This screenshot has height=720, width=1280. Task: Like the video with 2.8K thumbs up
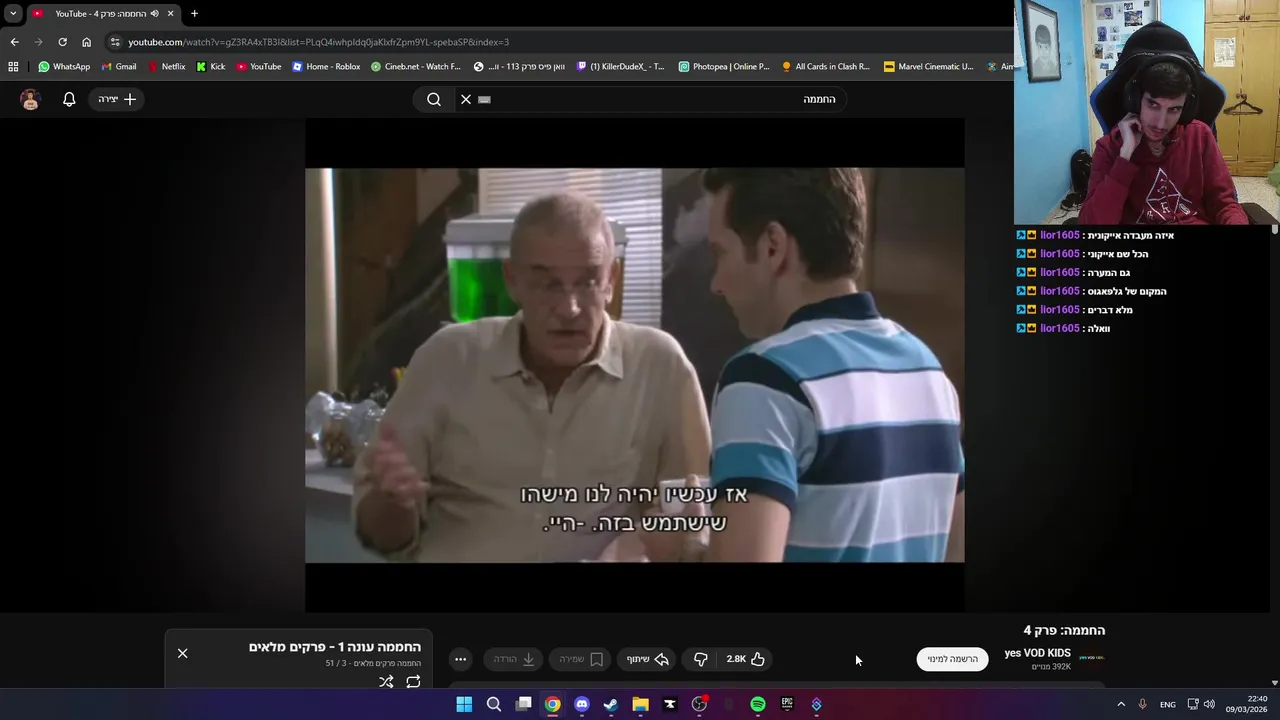pyautogui.click(x=746, y=659)
